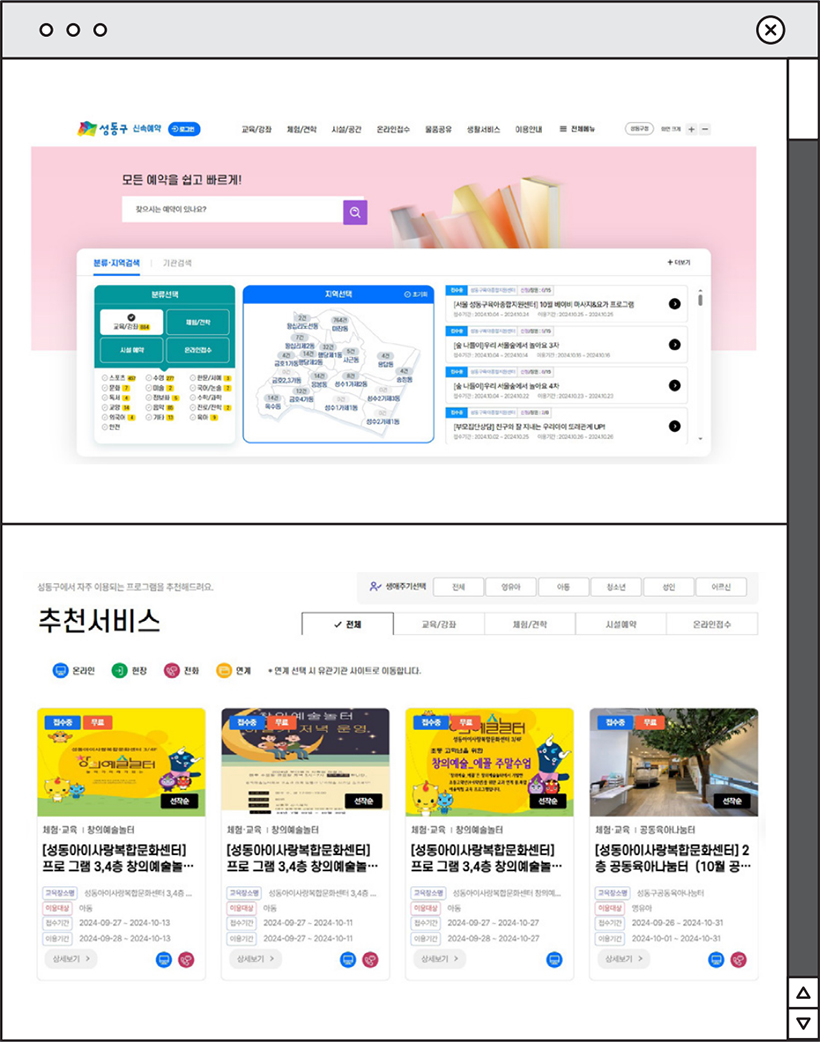Open the 전체메뉴 hamburger icon

(x=563, y=128)
